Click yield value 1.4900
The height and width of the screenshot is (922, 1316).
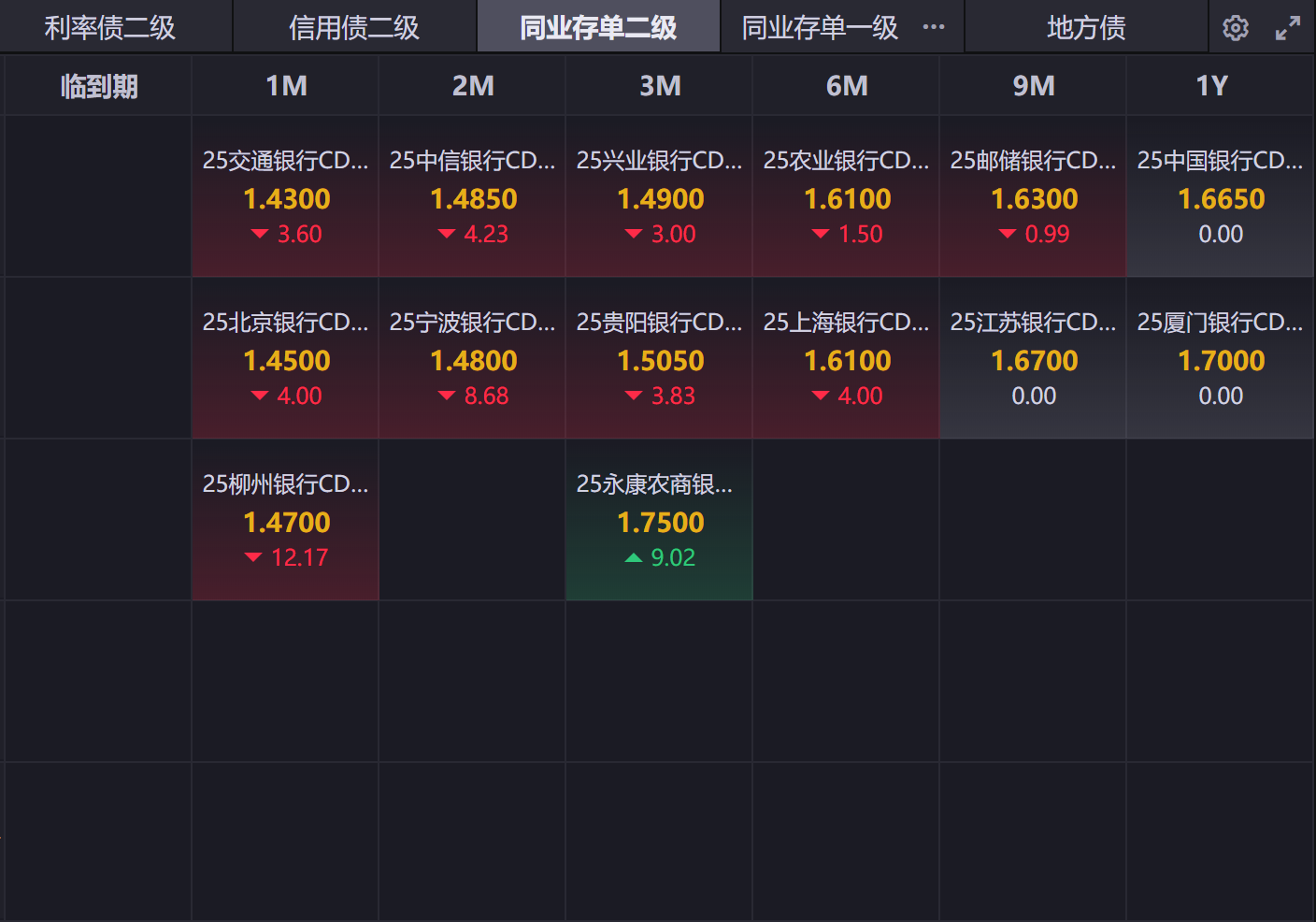point(661,199)
